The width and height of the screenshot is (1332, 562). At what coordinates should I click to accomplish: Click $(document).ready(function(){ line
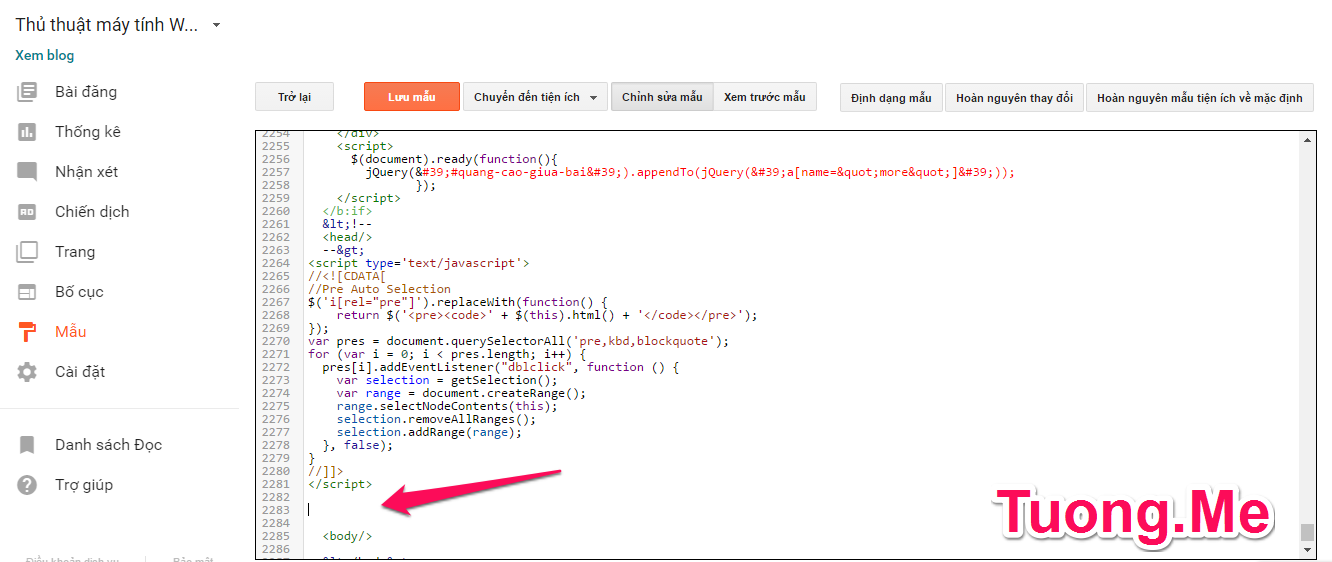pos(453,159)
